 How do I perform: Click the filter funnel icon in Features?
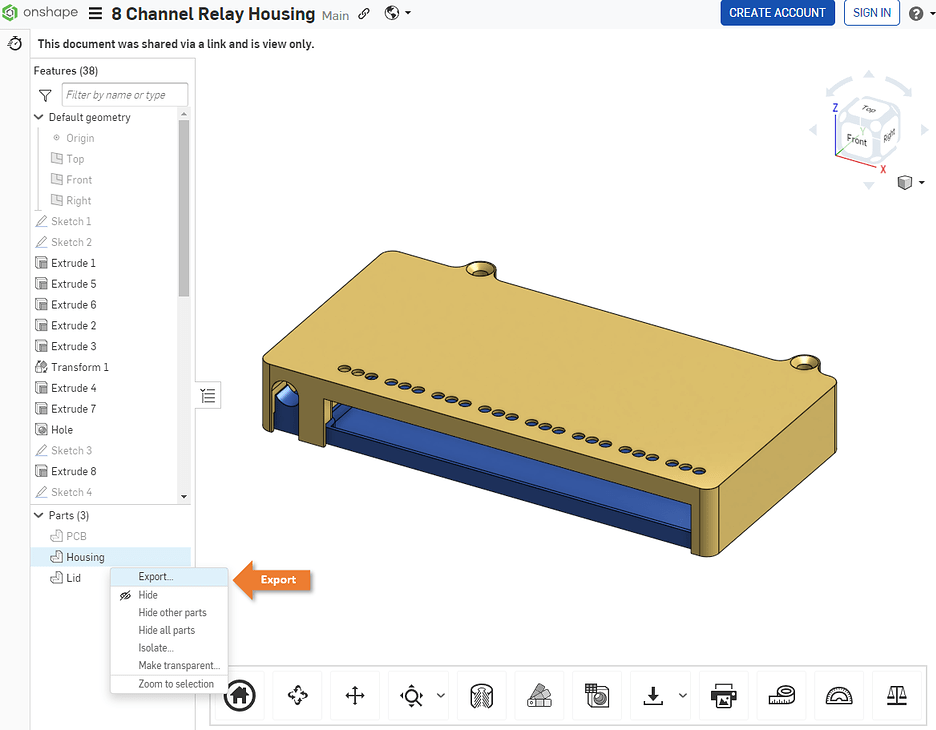pos(44,94)
